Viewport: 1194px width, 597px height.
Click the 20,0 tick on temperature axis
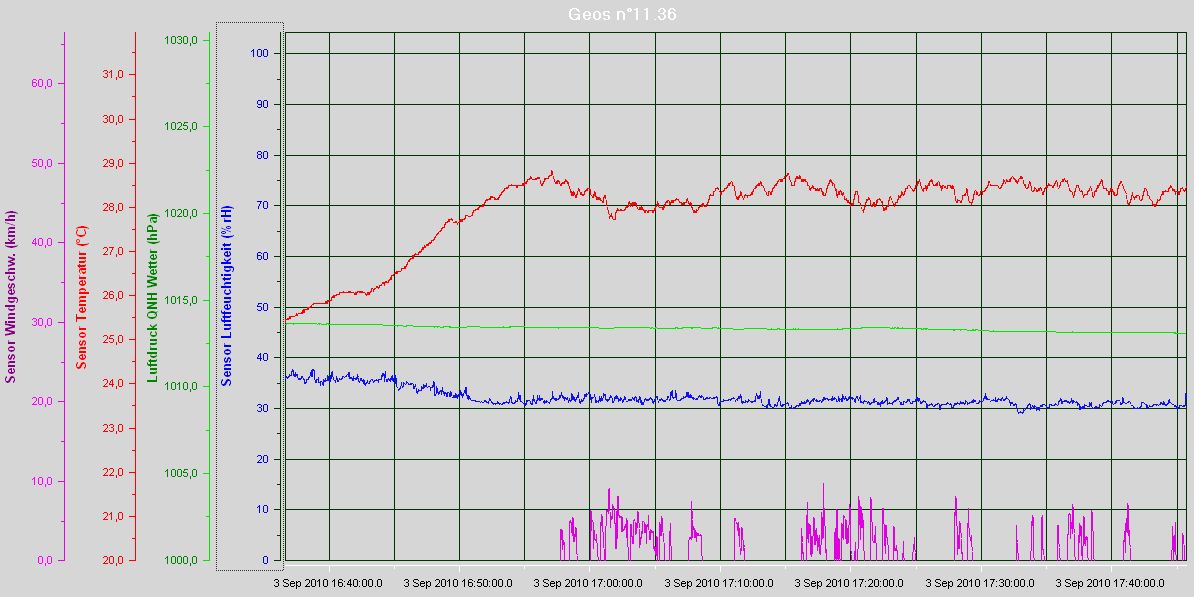tap(113, 560)
